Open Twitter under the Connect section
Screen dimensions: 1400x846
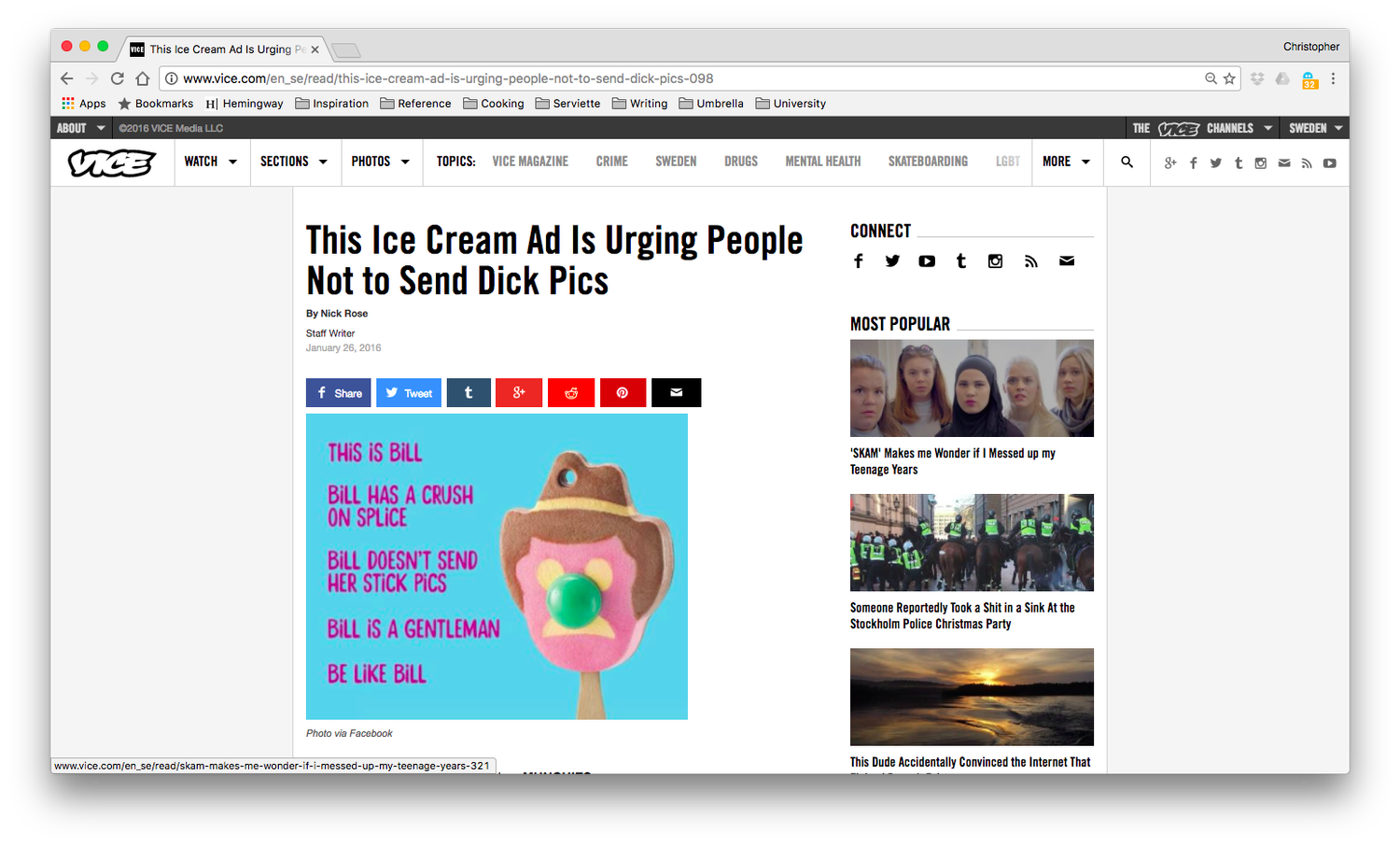coord(892,261)
